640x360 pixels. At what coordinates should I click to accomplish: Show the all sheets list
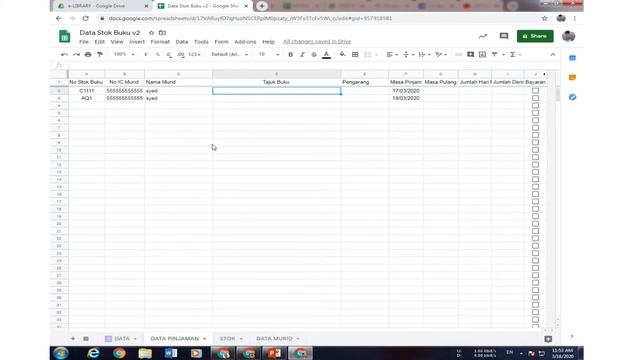[86, 338]
